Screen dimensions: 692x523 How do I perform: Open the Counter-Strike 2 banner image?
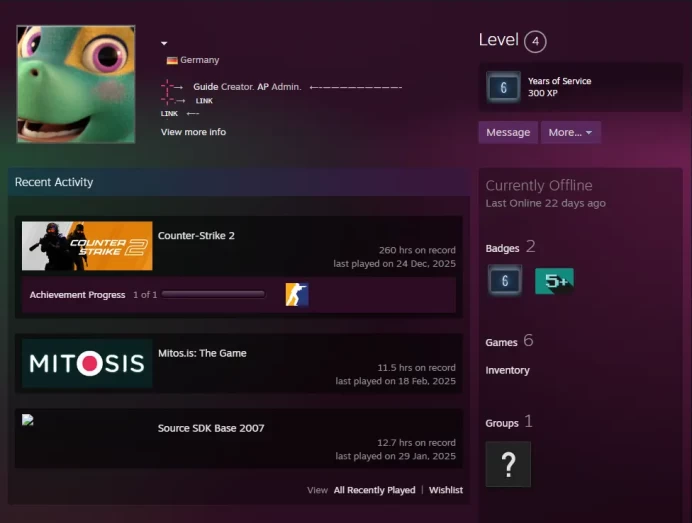pos(87,246)
